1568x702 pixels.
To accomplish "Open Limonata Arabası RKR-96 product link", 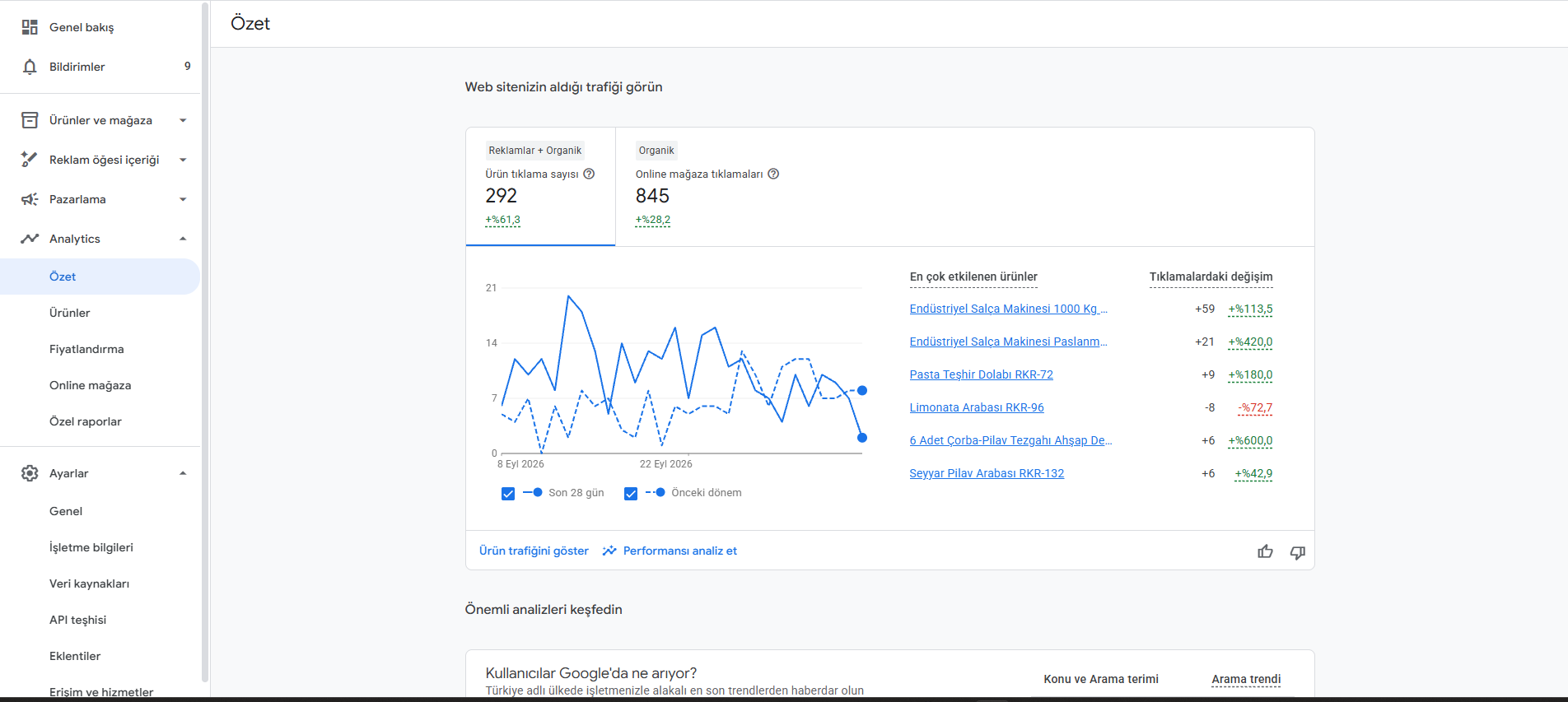I will pos(977,407).
